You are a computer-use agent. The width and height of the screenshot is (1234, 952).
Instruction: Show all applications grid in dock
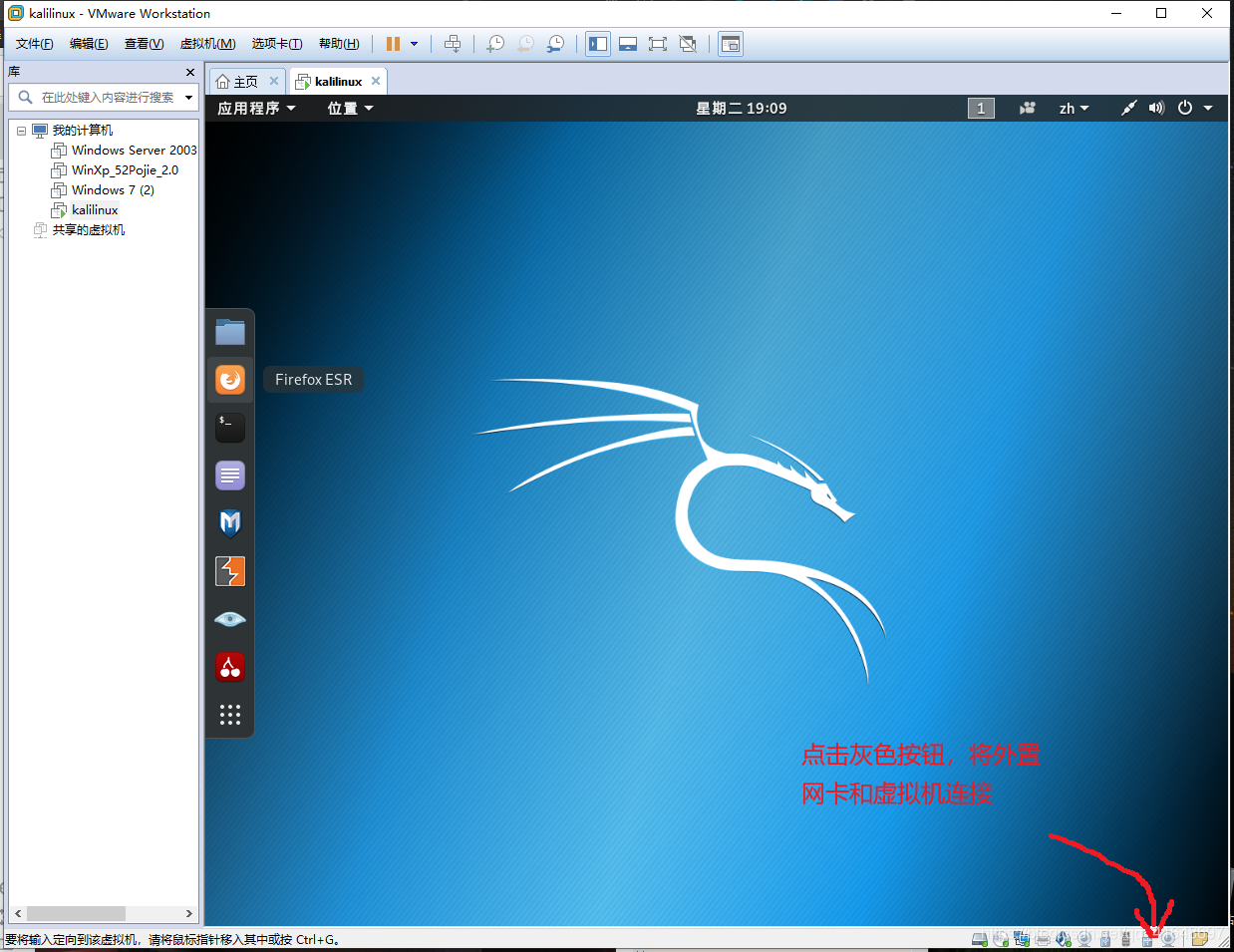tap(230, 715)
